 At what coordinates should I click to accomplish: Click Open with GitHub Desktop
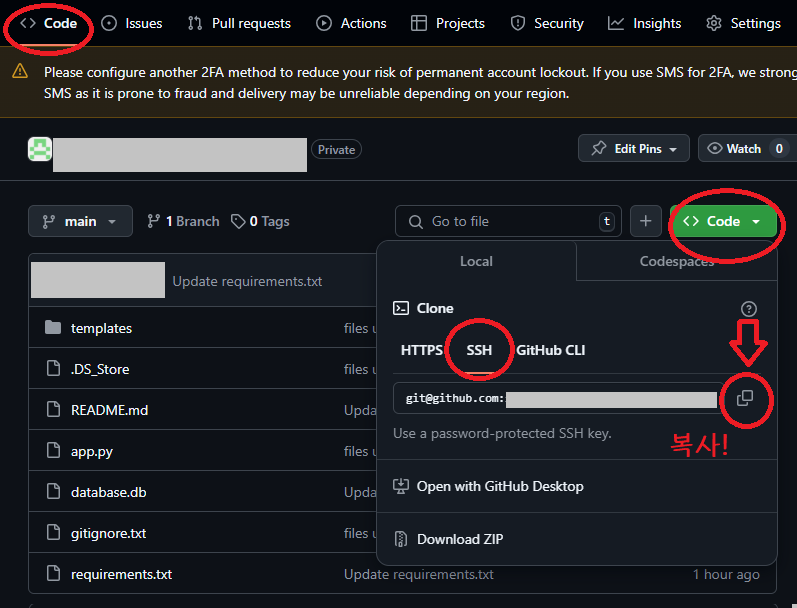[x=500, y=487]
